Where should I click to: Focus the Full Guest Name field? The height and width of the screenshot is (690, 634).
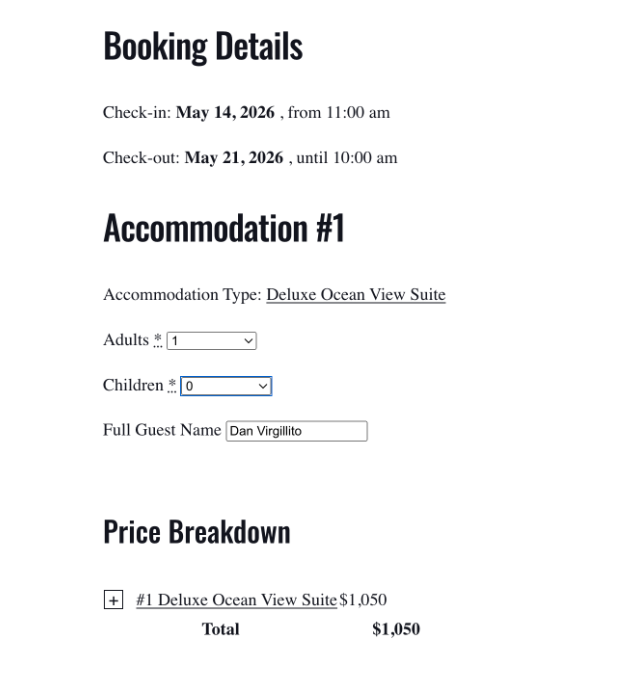pyautogui.click(x=297, y=431)
